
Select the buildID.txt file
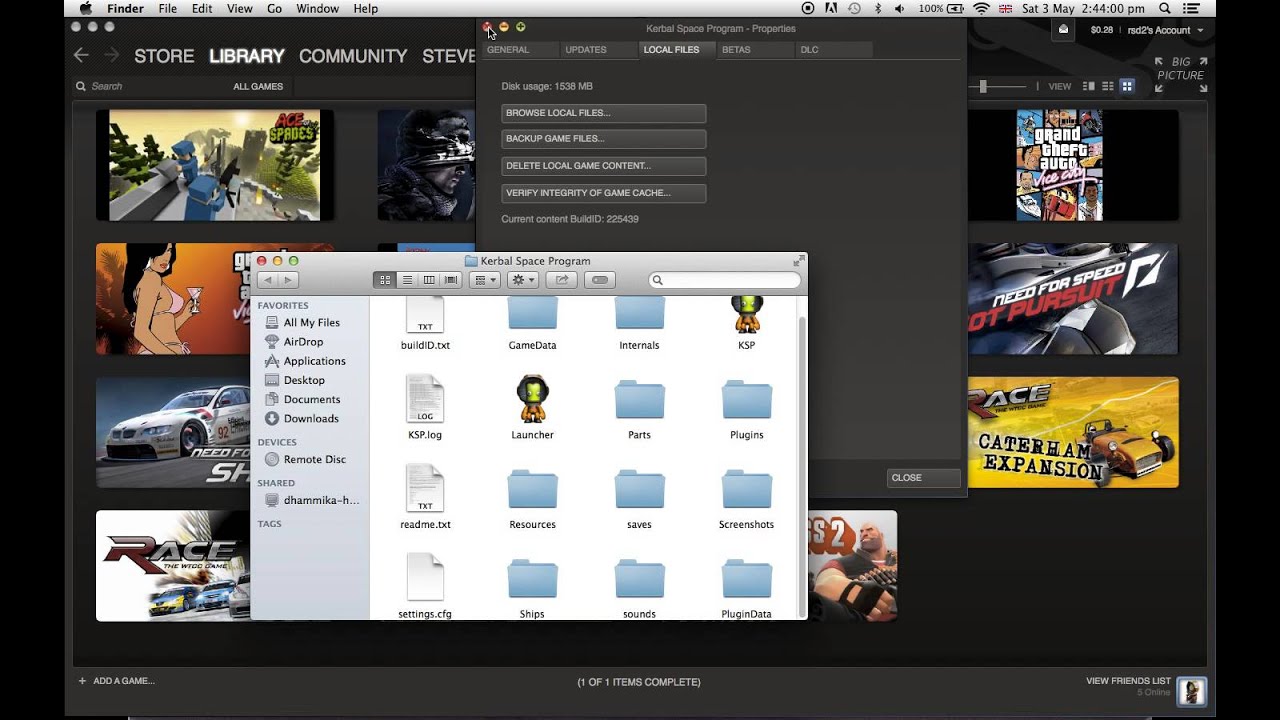coord(425,323)
